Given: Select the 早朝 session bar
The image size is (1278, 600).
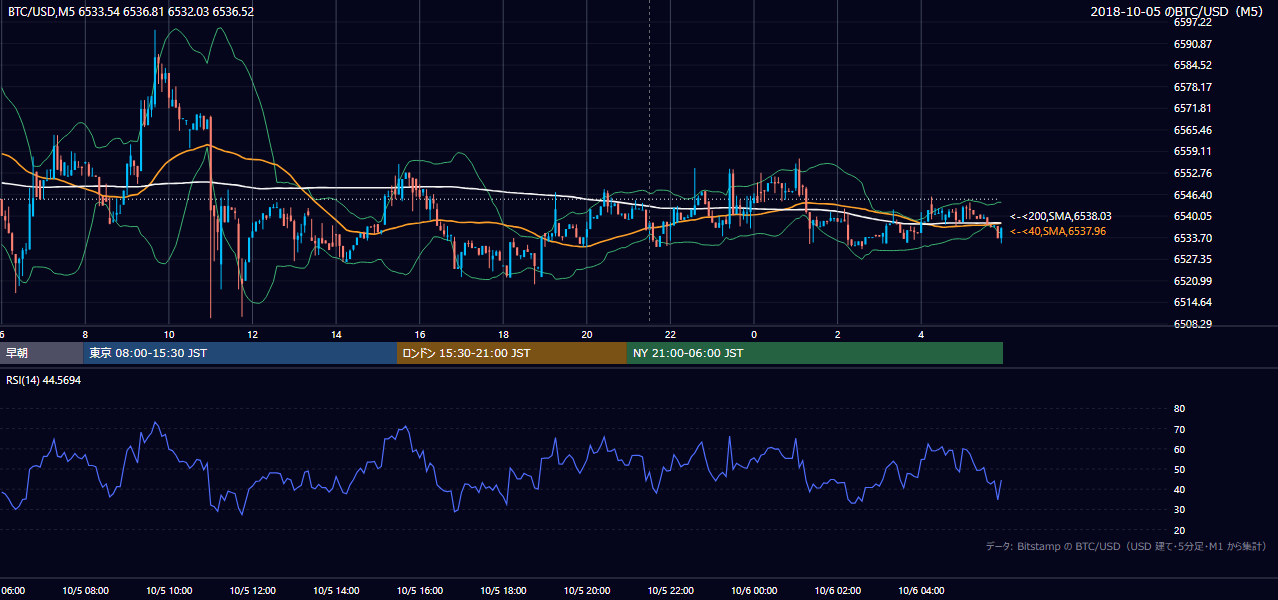Looking at the screenshot, I should pyautogui.click(x=41, y=353).
